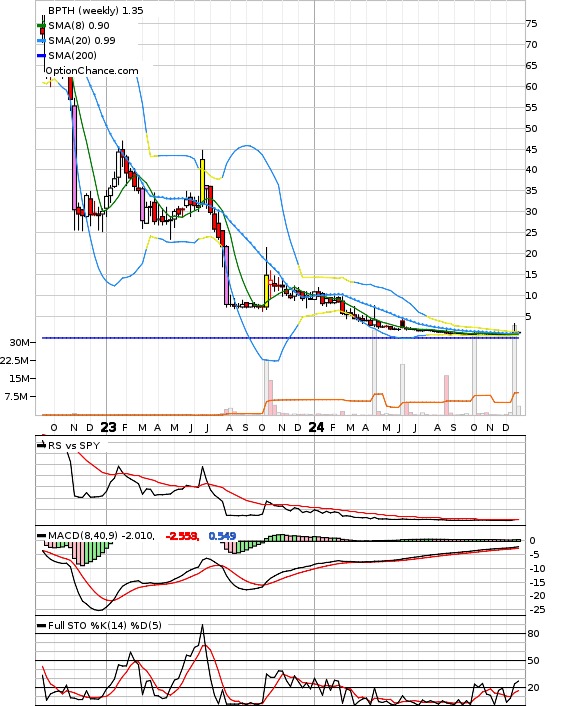
Task: Click the 30M volume axis label
Action: pos(19,343)
